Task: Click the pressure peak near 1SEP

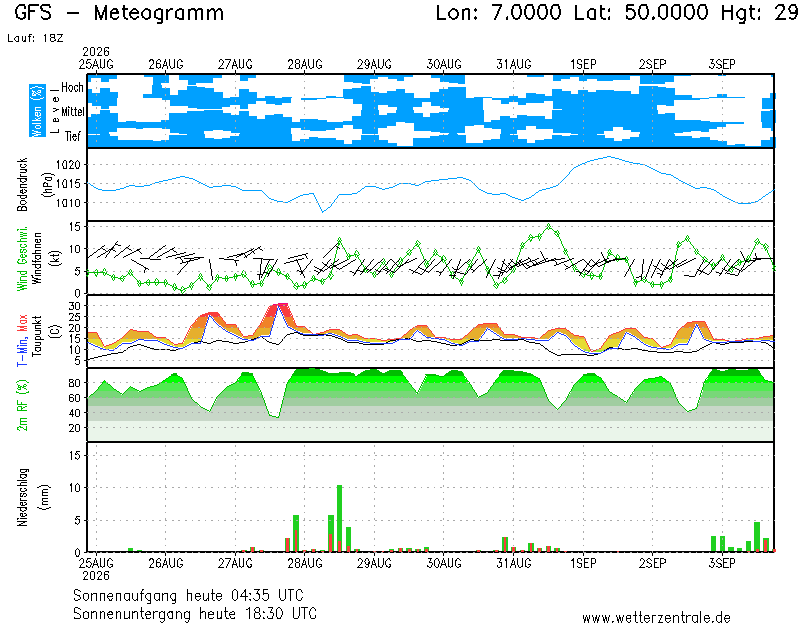Action: point(608,157)
